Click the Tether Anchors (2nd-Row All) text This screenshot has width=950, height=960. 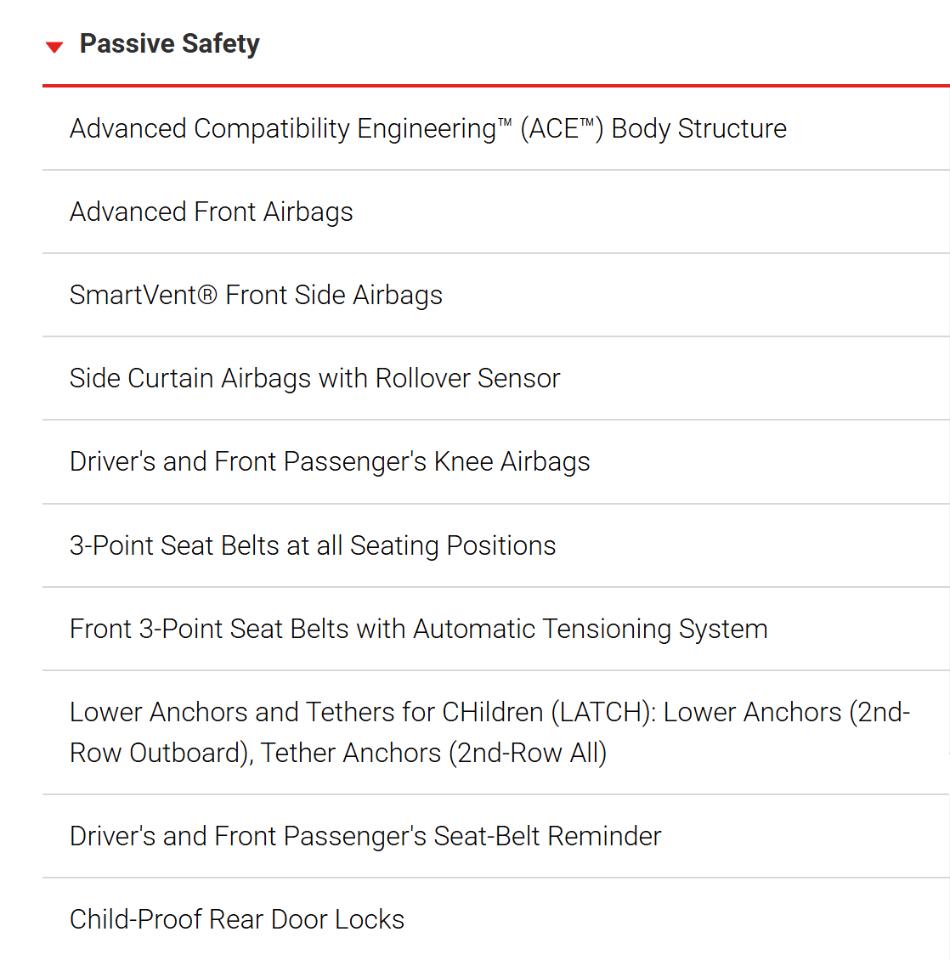coord(434,754)
